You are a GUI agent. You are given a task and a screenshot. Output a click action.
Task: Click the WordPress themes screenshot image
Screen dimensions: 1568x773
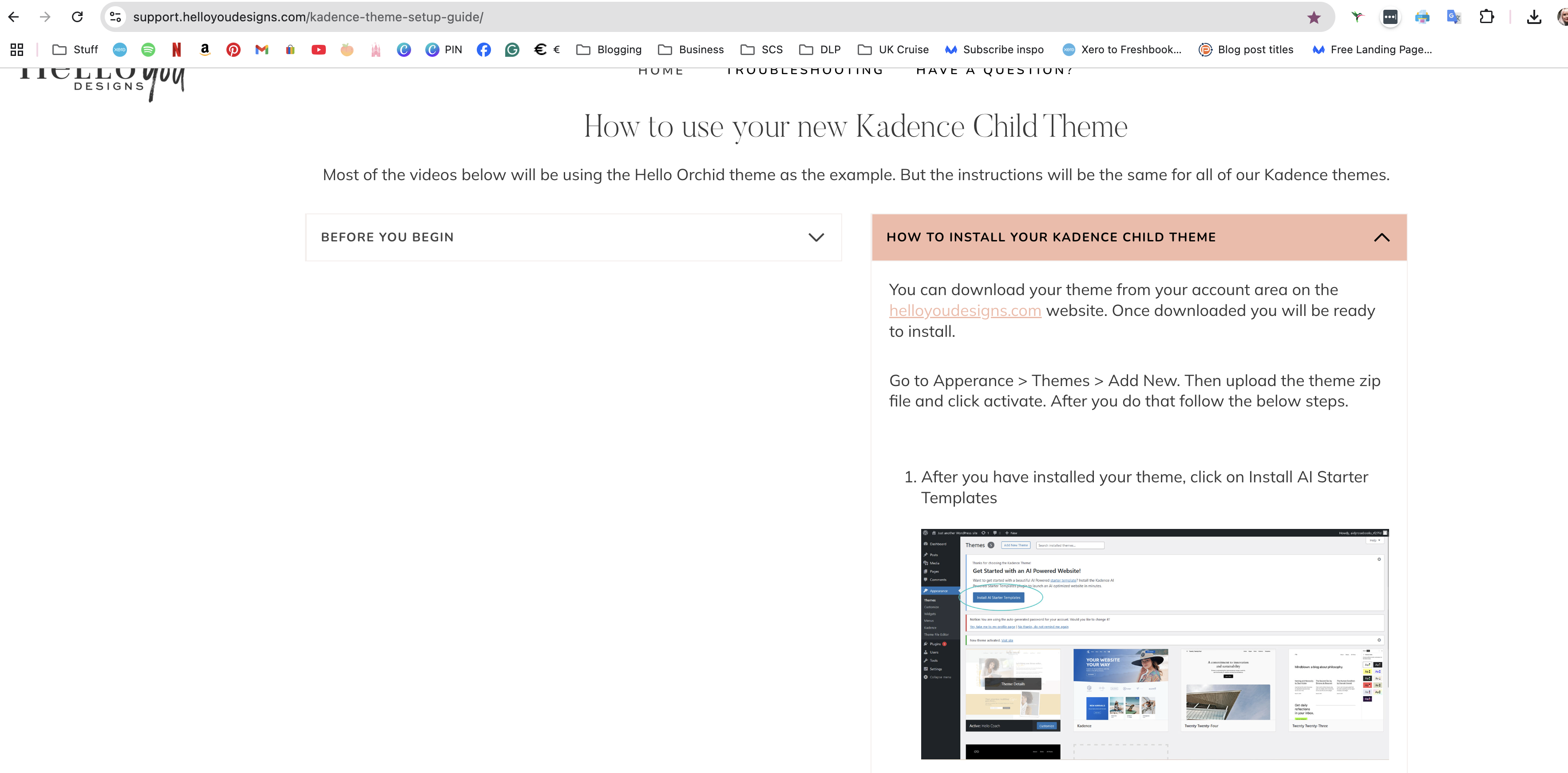coord(1154,644)
